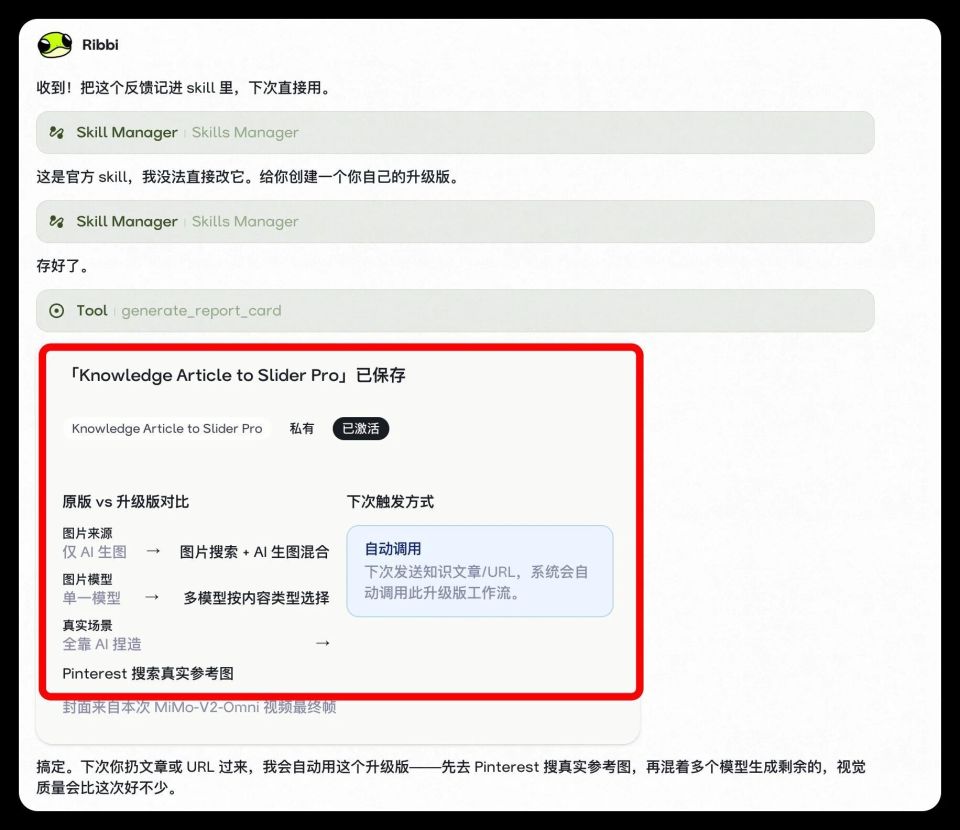Click the message 这是官方 skill，我没法直接改它
Image resolution: width=960 pixels, height=830 pixels.
[248, 177]
